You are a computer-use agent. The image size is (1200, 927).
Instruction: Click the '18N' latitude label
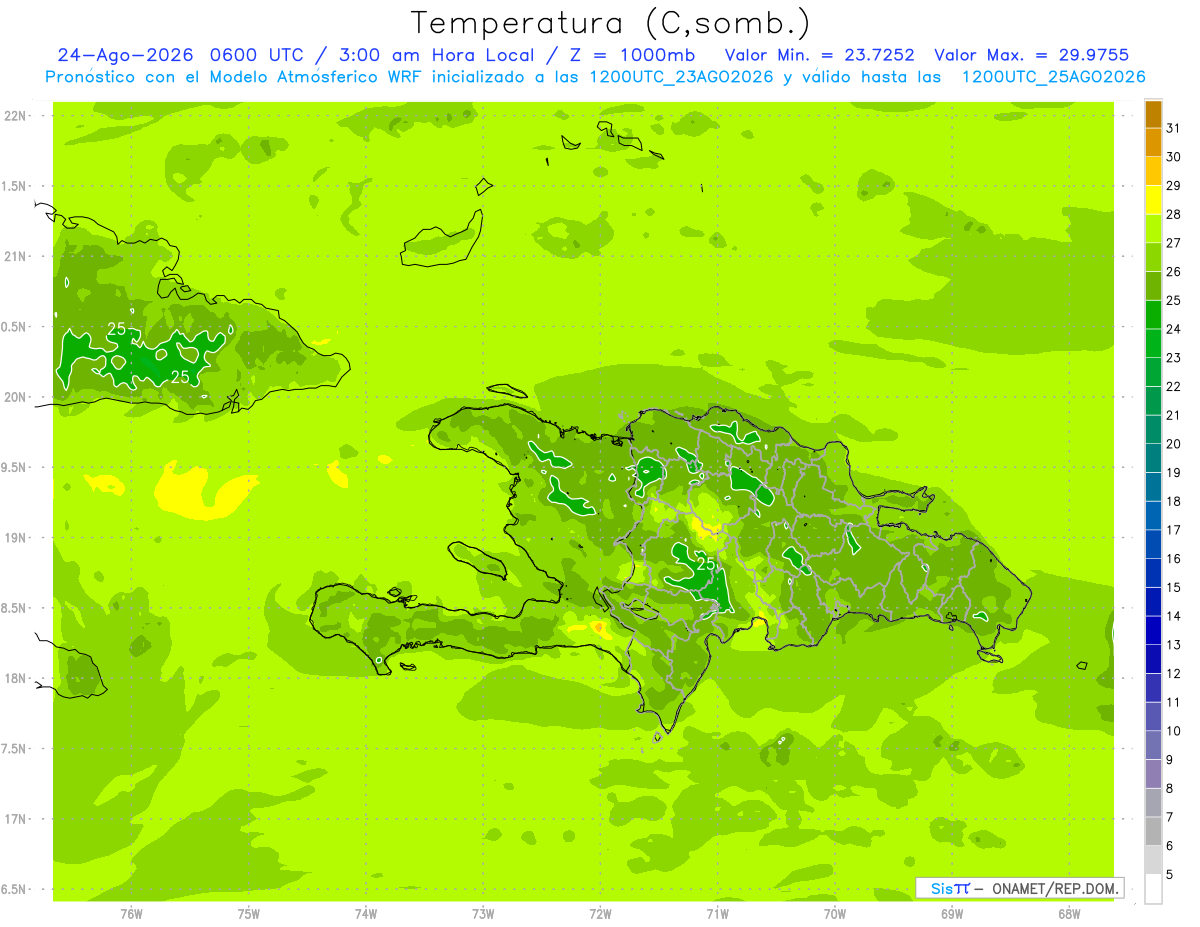point(15,678)
